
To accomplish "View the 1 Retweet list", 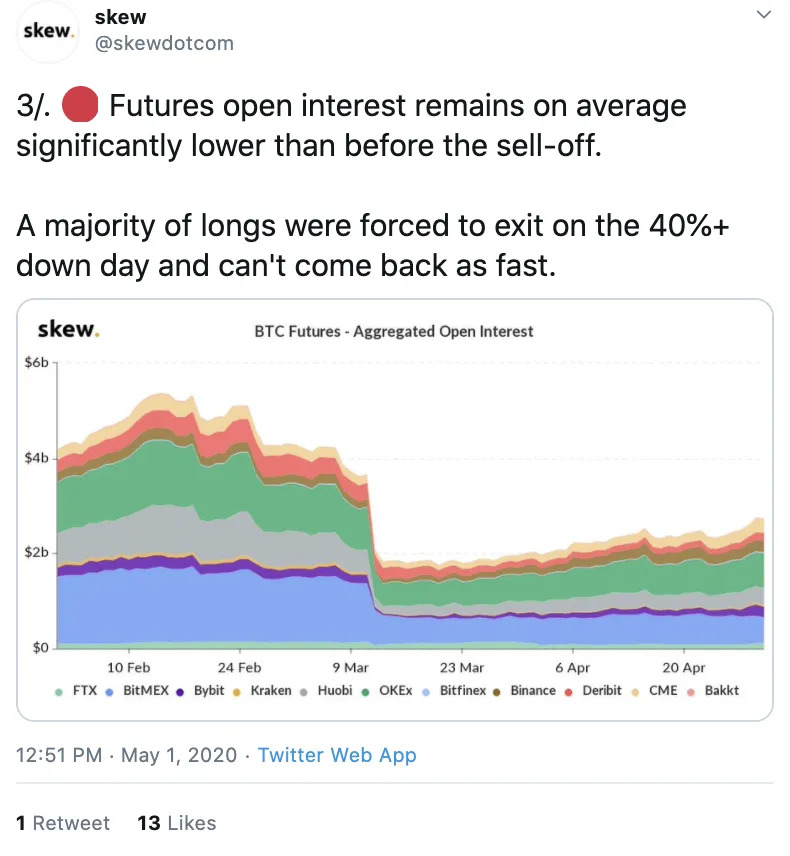I will coord(63,823).
